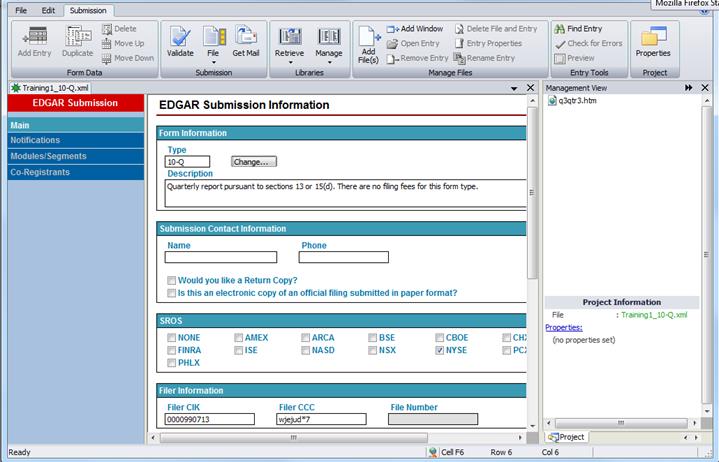
Task: Check the NONE SRO checkbox
Action: click(171, 337)
